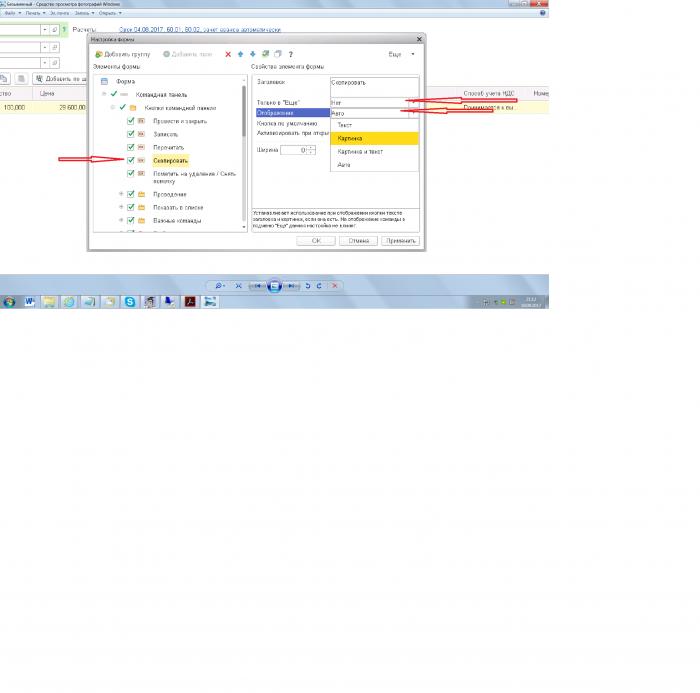Viewport: 700px width, 693px height.
Task: Click the red X delete icon in dialog toolbar
Action: point(228,54)
